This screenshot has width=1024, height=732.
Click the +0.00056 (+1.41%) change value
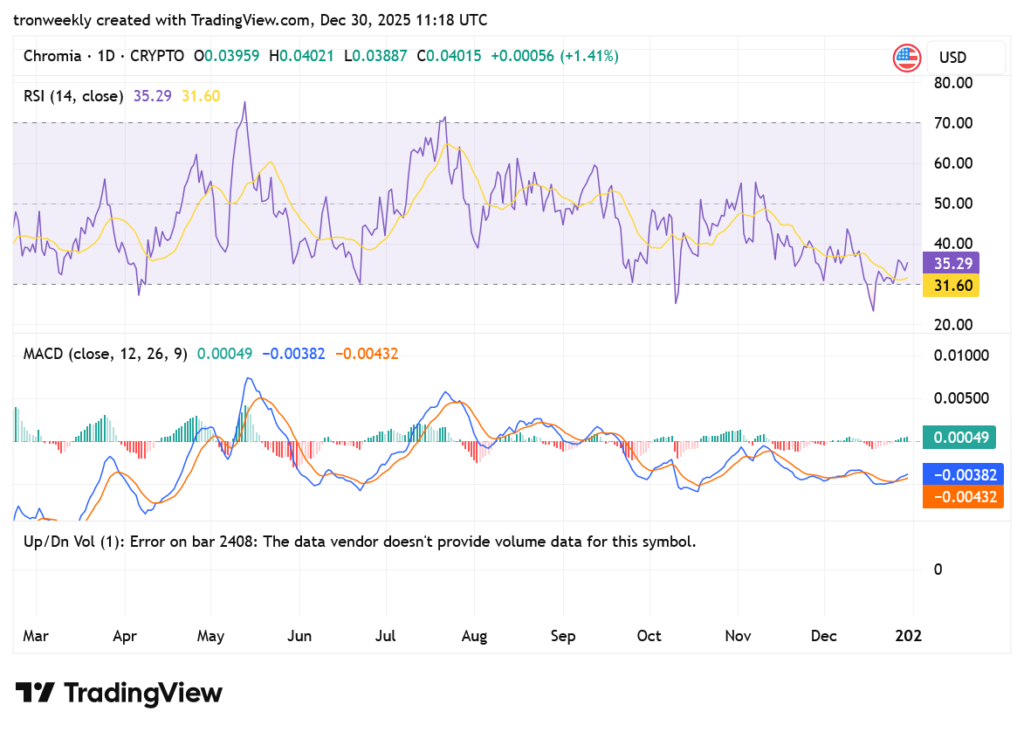tap(554, 56)
